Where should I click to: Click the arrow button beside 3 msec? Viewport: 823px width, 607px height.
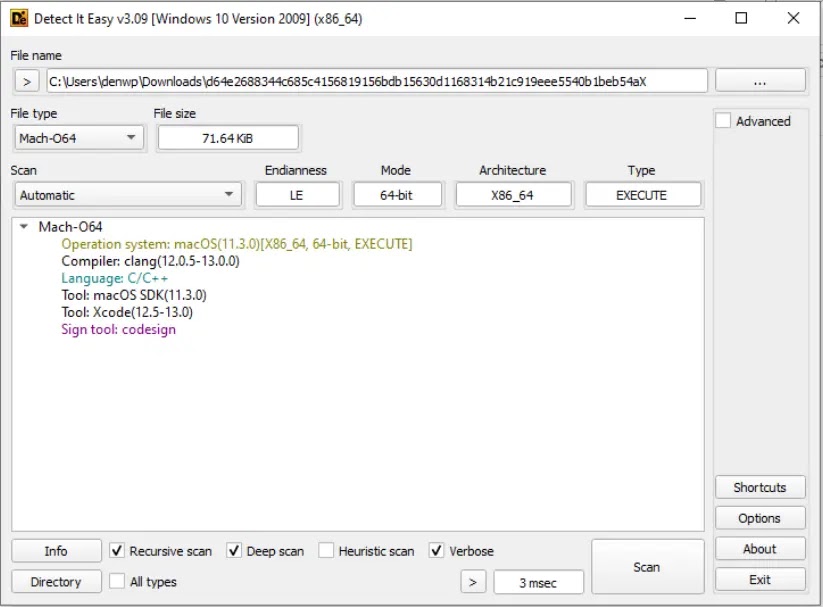473,582
